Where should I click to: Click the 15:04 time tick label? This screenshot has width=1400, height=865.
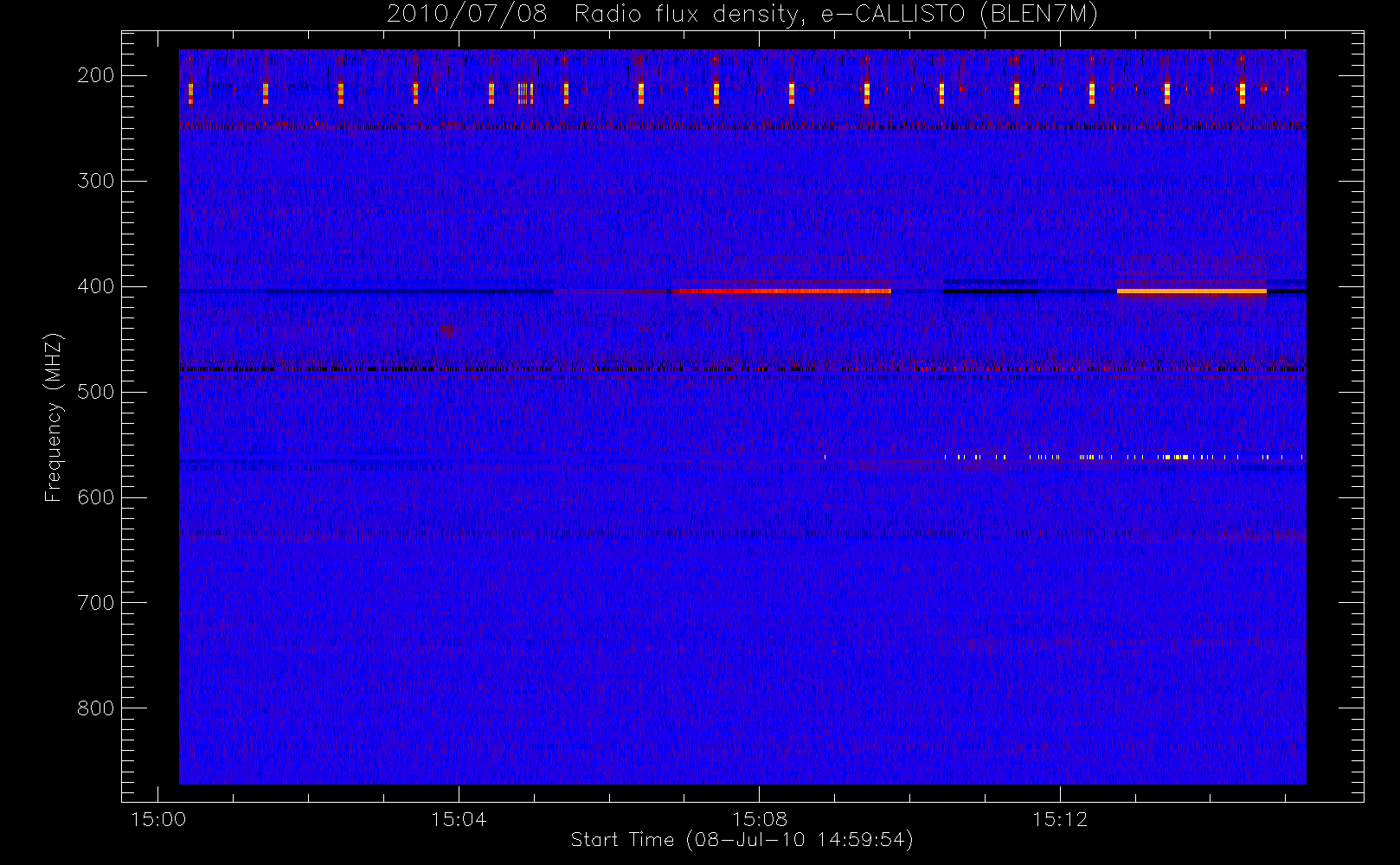tap(459, 819)
